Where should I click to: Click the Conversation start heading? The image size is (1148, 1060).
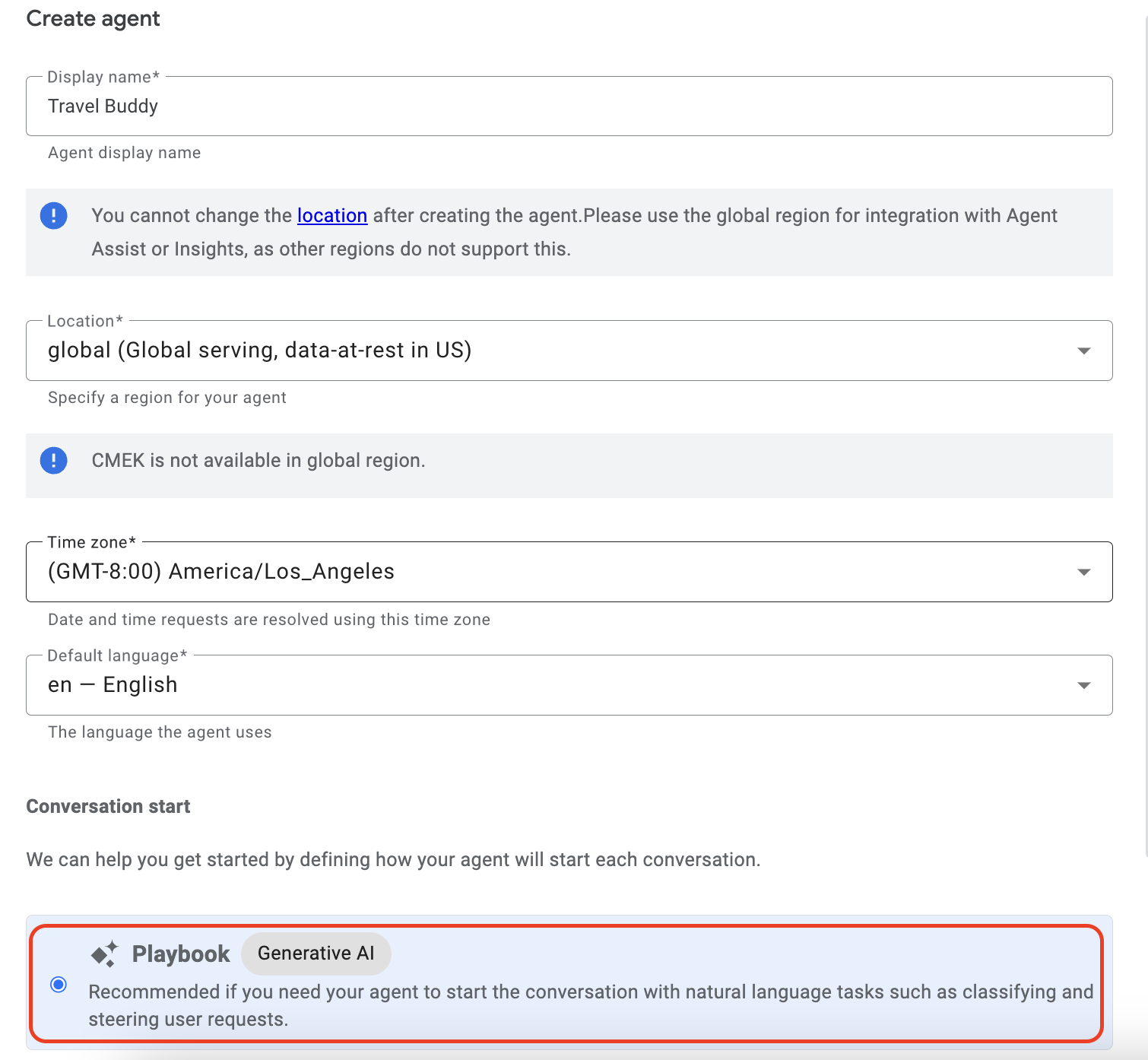(x=108, y=806)
